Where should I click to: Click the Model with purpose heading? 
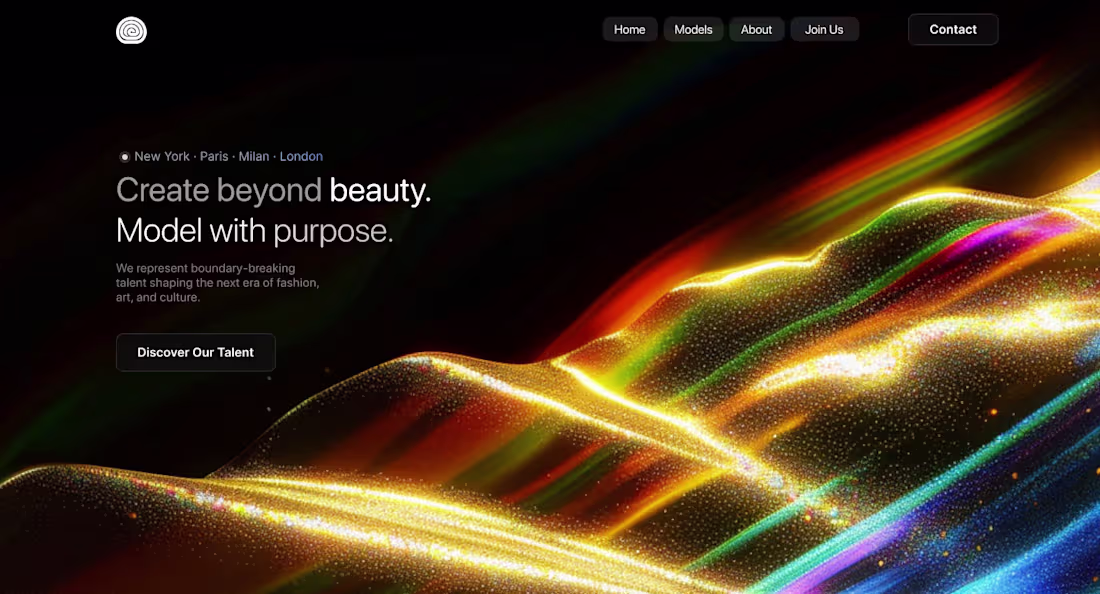pos(254,230)
